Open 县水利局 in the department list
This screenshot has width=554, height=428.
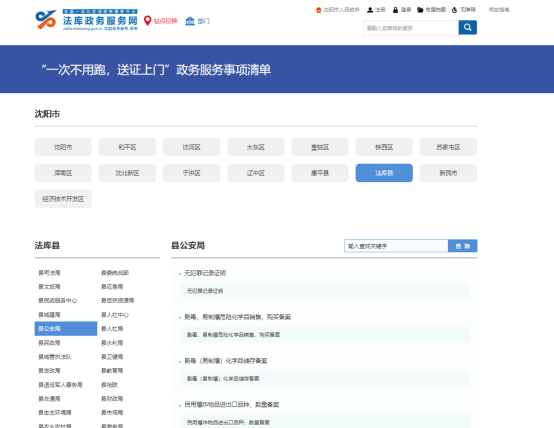click(x=112, y=343)
